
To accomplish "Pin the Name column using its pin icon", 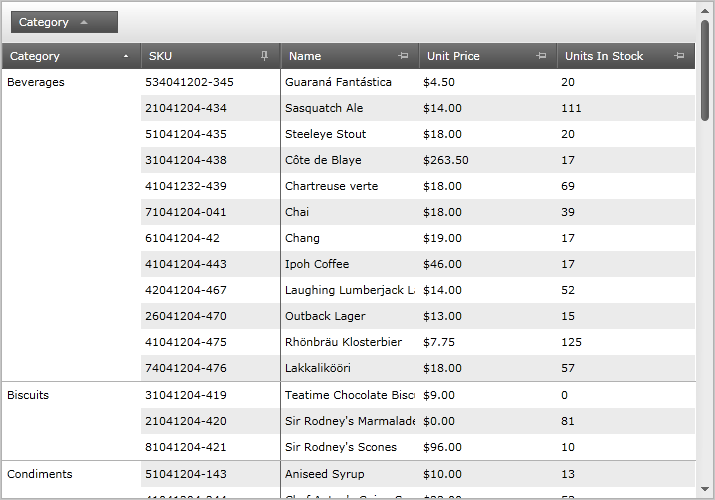I will [x=403, y=56].
